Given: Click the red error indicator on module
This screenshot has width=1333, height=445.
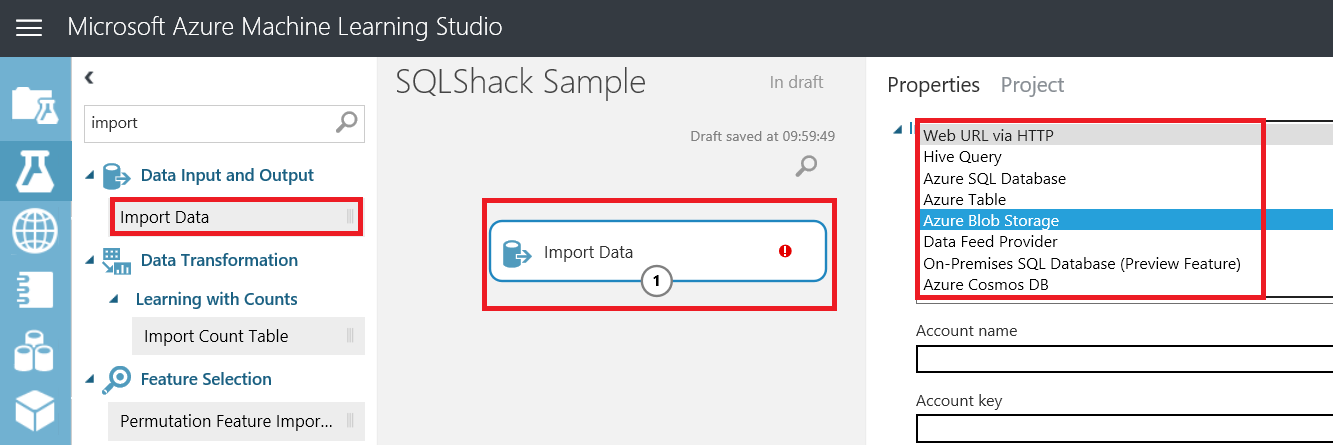Looking at the screenshot, I should 785,252.
